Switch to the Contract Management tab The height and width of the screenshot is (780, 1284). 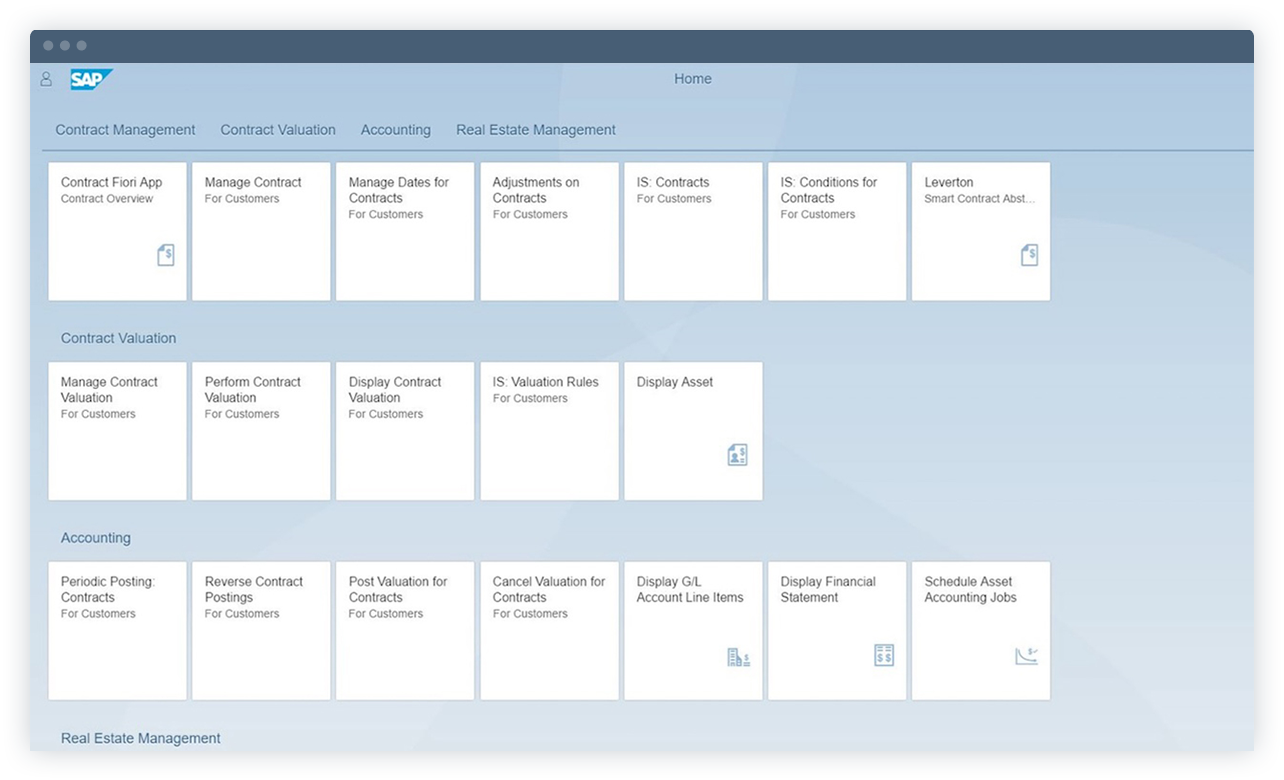(124, 129)
